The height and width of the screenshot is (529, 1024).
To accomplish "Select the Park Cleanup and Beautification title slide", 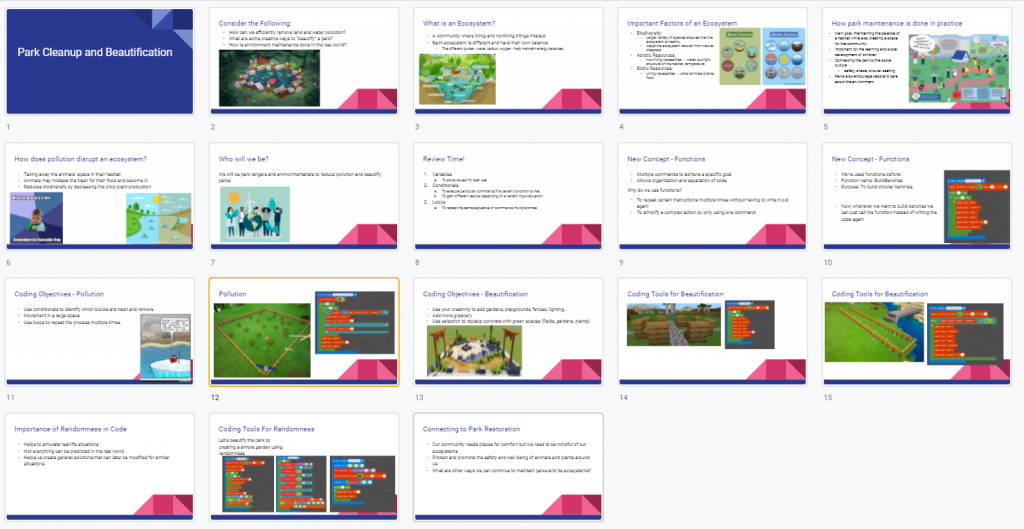I will click(100, 61).
